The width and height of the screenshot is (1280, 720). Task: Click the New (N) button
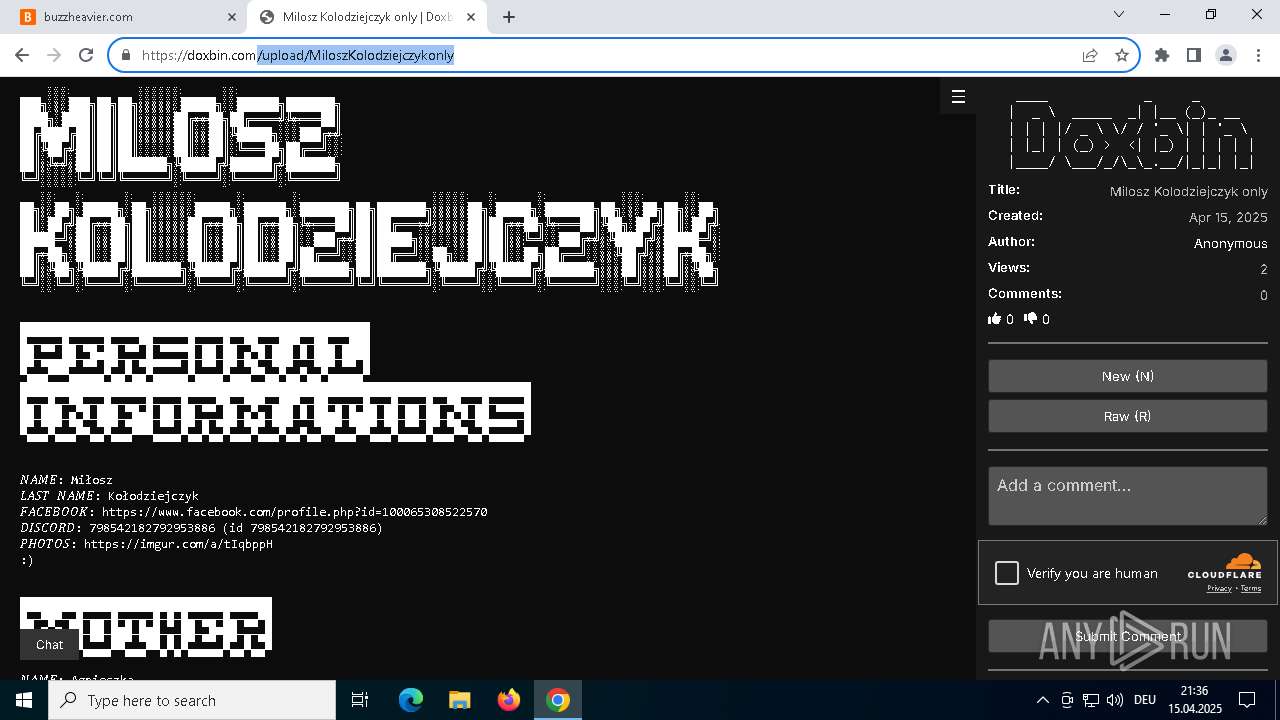(1128, 376)
